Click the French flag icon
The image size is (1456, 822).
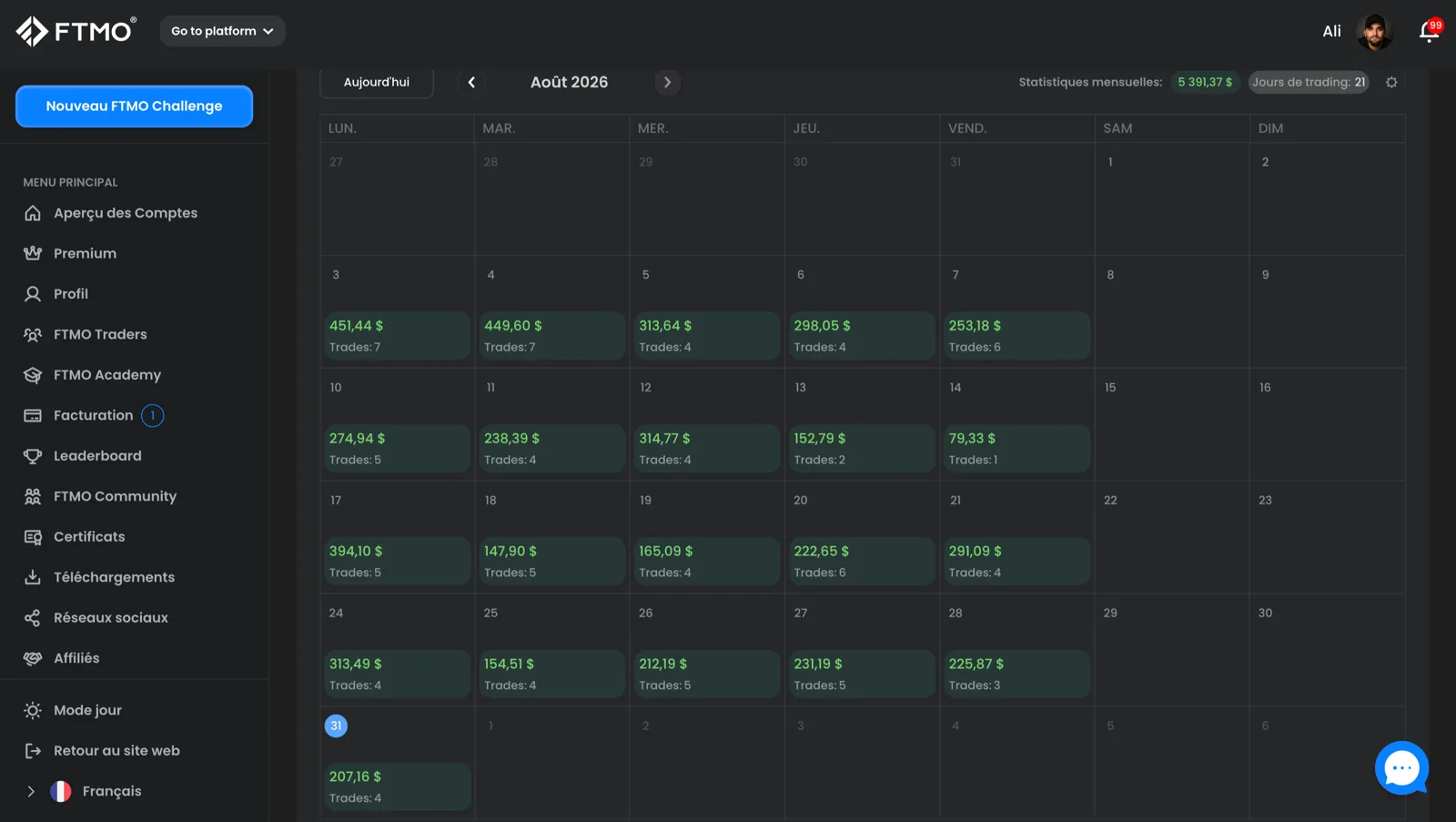coord(61,791)
